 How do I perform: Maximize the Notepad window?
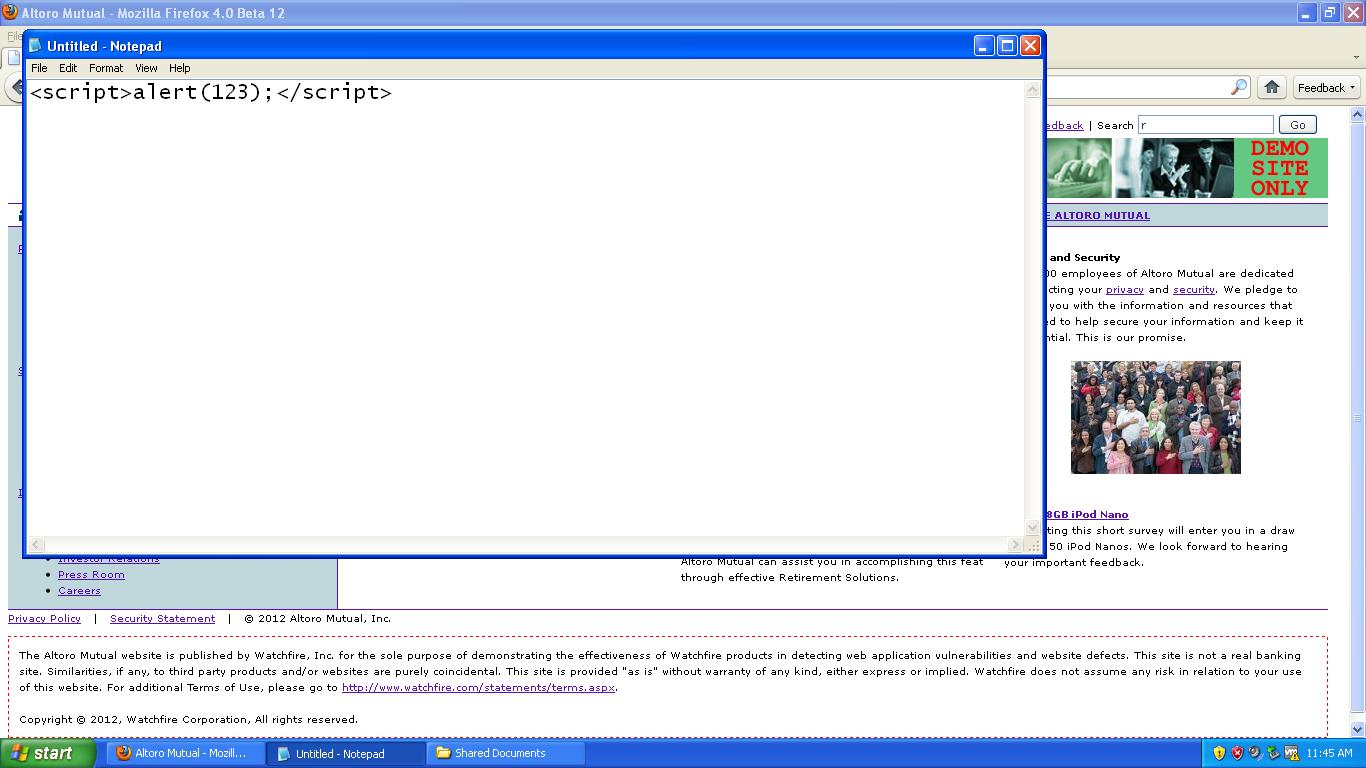(1007, 46)
